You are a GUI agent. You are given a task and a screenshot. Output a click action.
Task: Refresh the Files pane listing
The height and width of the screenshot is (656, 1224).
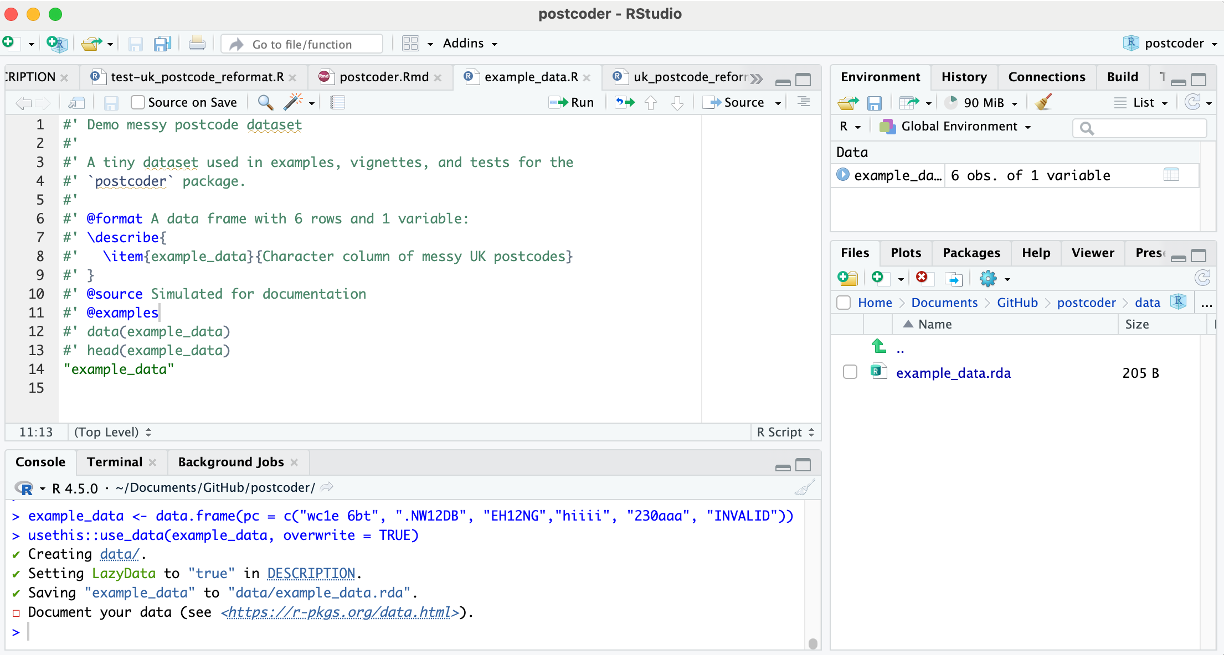(x=1202, y=278)
